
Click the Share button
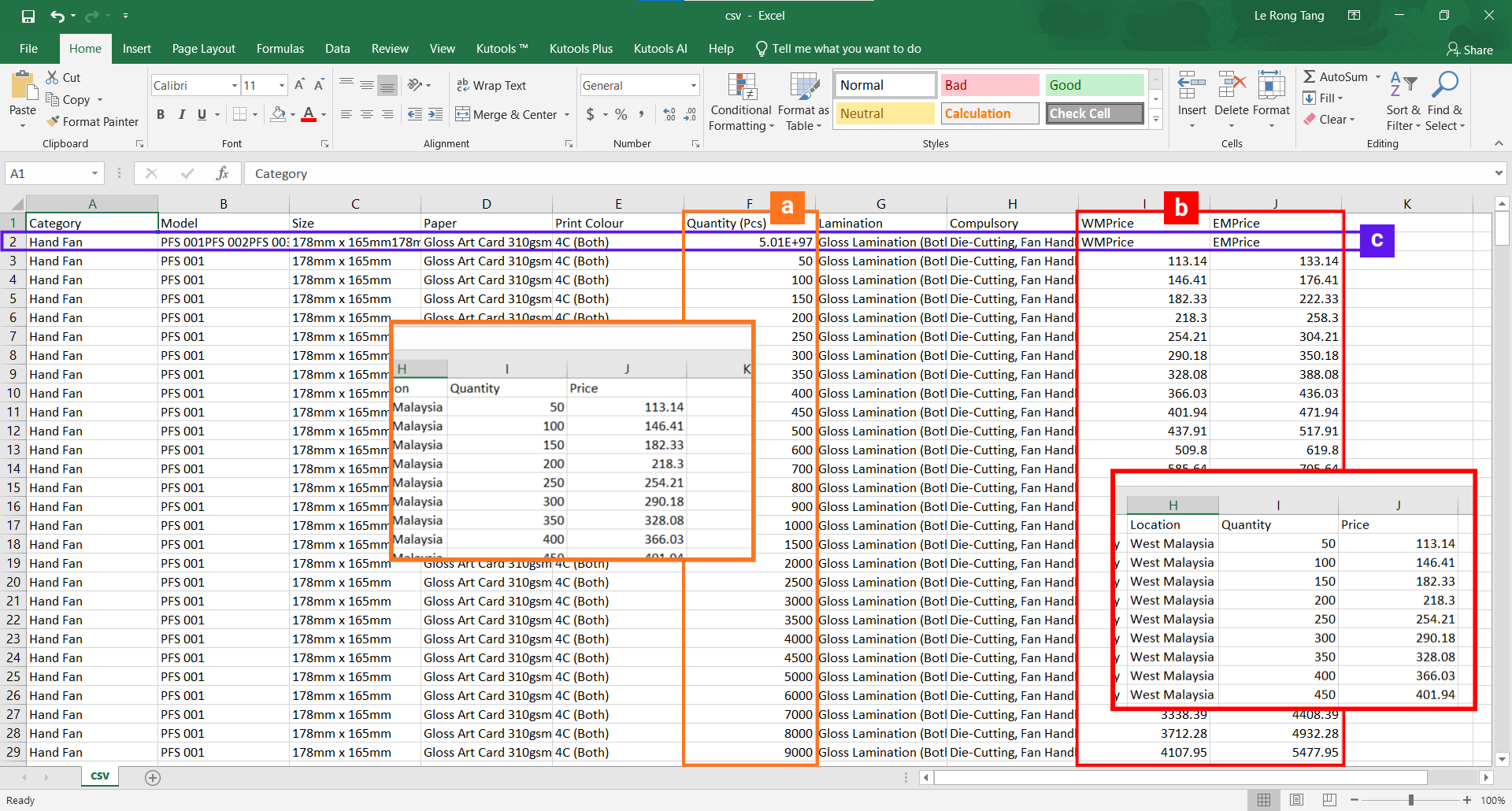1469,50
